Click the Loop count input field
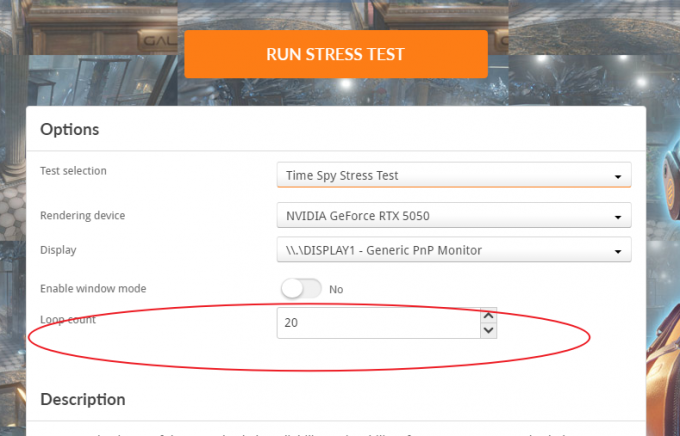 (x=379, y=323)
